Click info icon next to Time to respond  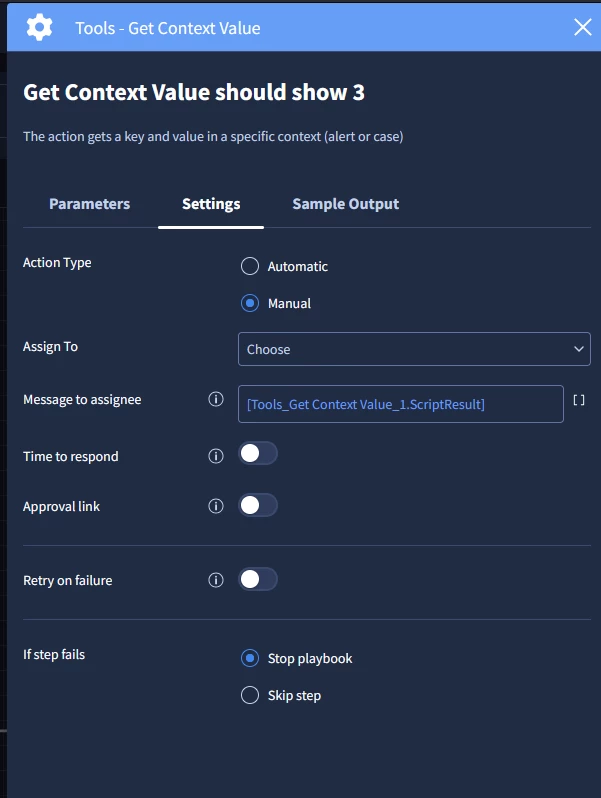pyautogui.click(x=215, y=456)
